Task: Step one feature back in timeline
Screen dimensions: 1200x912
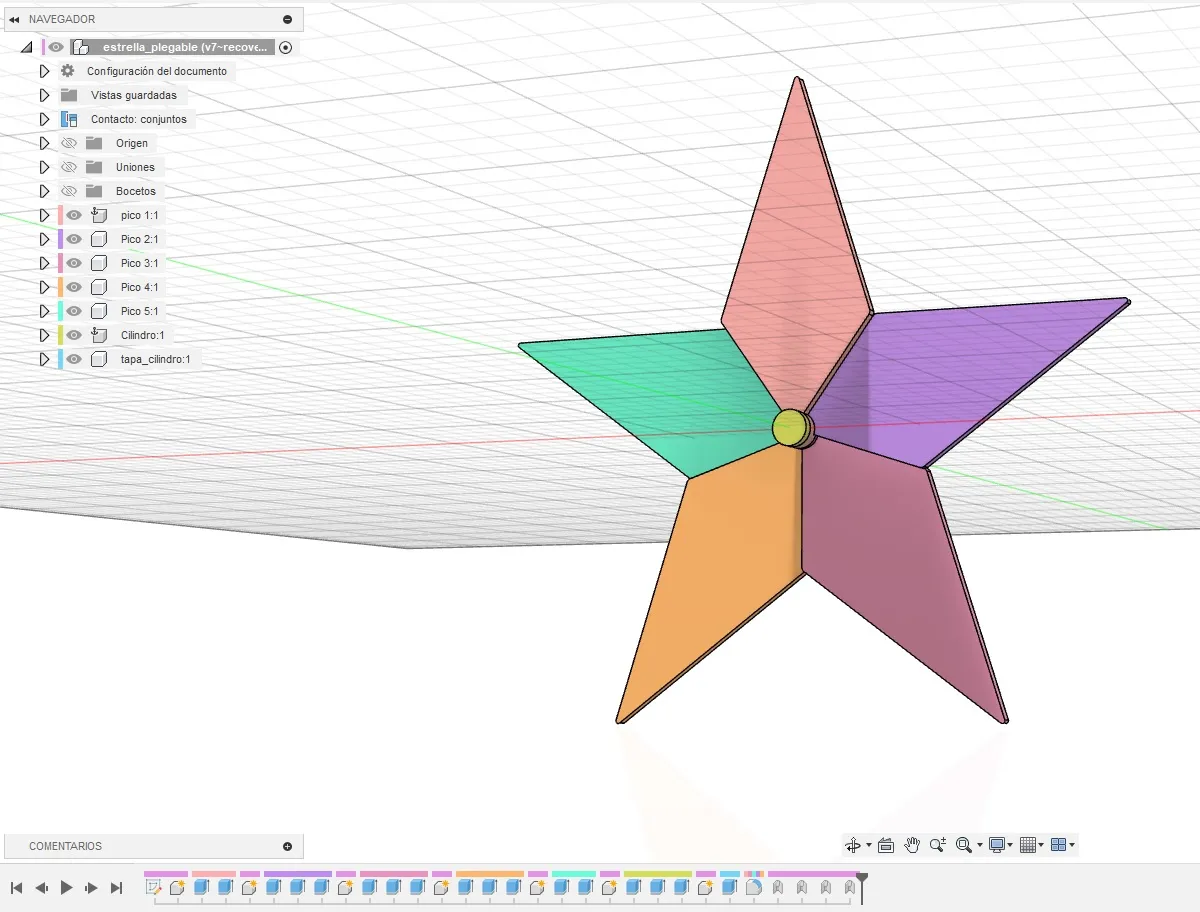Action: pyautogui.click(x=42, y=887)
